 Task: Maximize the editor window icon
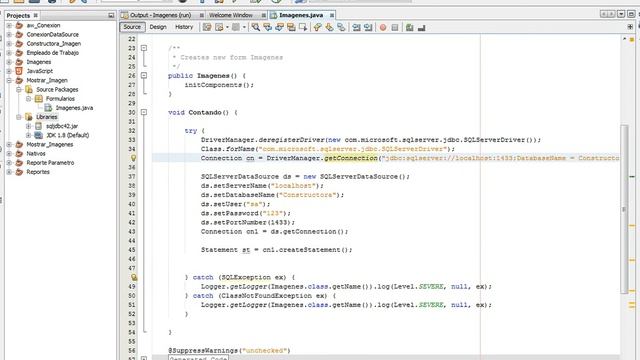(x=631, y=14)
